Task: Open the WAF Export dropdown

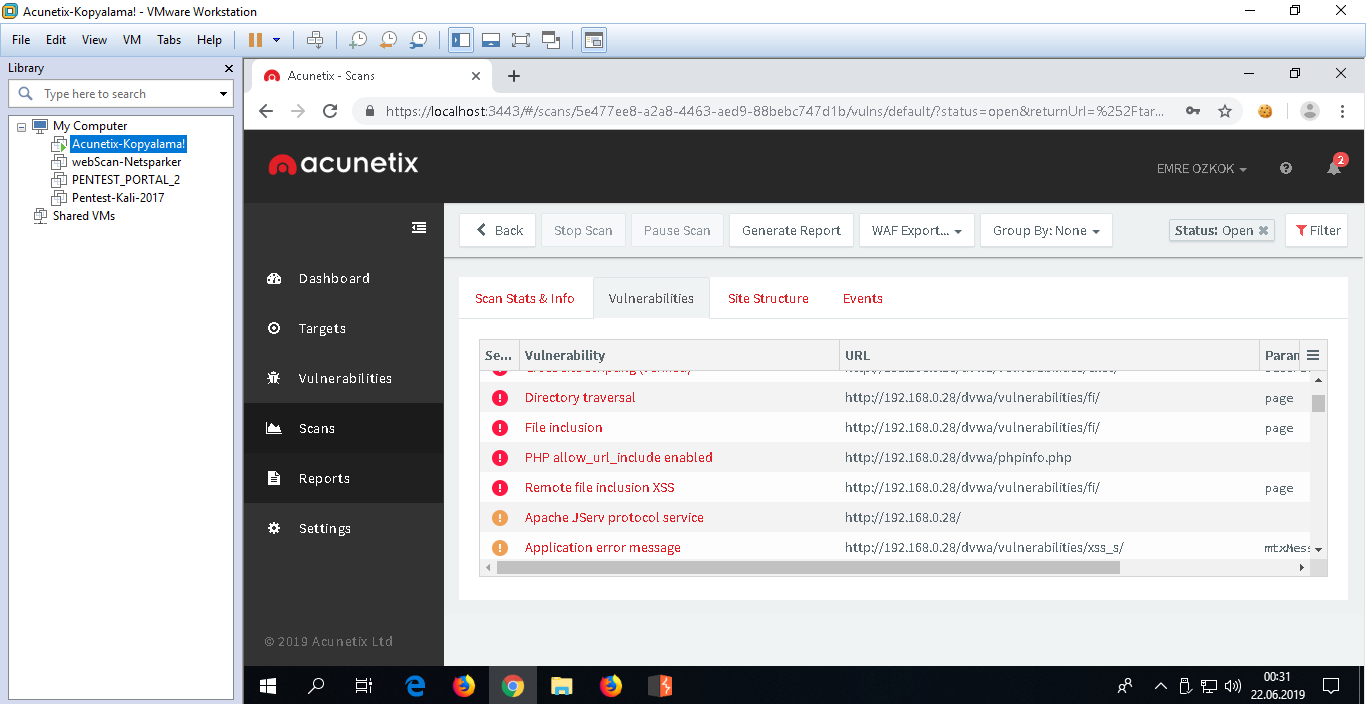Action: (x=916, y=231)
